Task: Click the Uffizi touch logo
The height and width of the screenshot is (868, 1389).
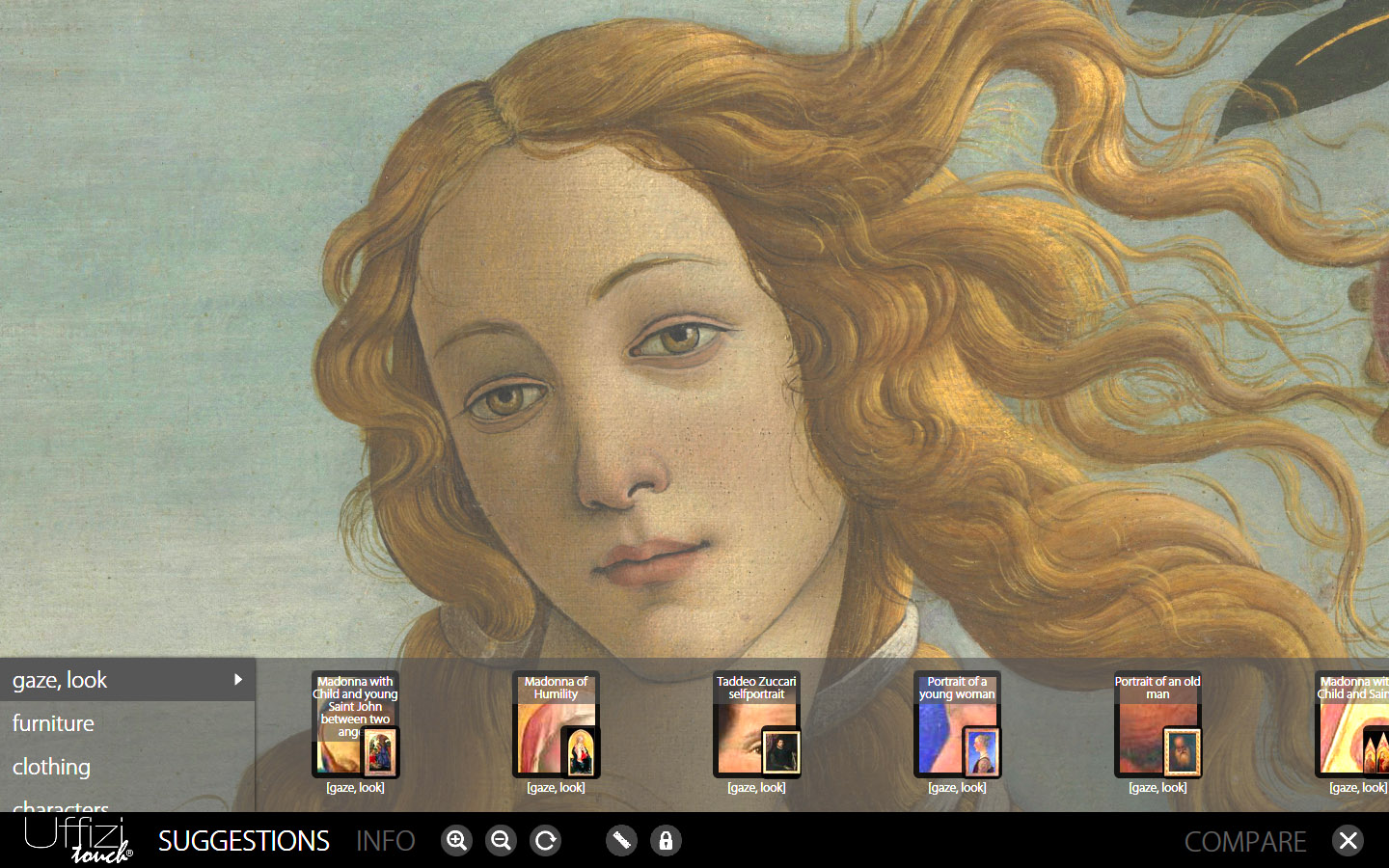Action: pos(78,840)
